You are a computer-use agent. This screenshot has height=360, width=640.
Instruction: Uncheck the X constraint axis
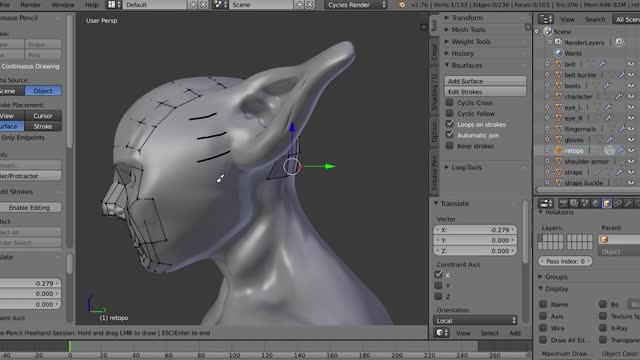click(x=438, y=275)
